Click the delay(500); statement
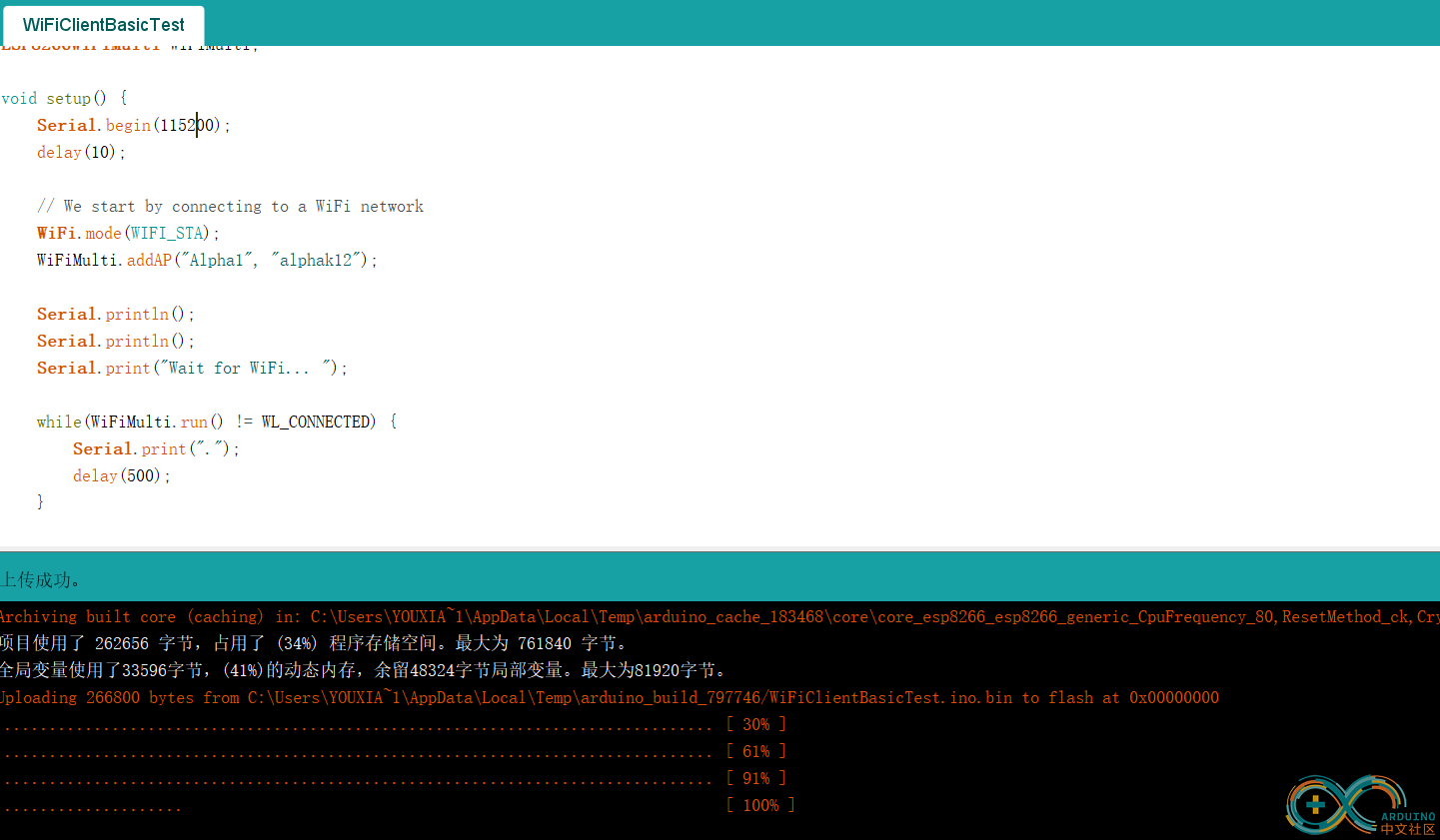1440x840 pixels. tap(121, 475)
